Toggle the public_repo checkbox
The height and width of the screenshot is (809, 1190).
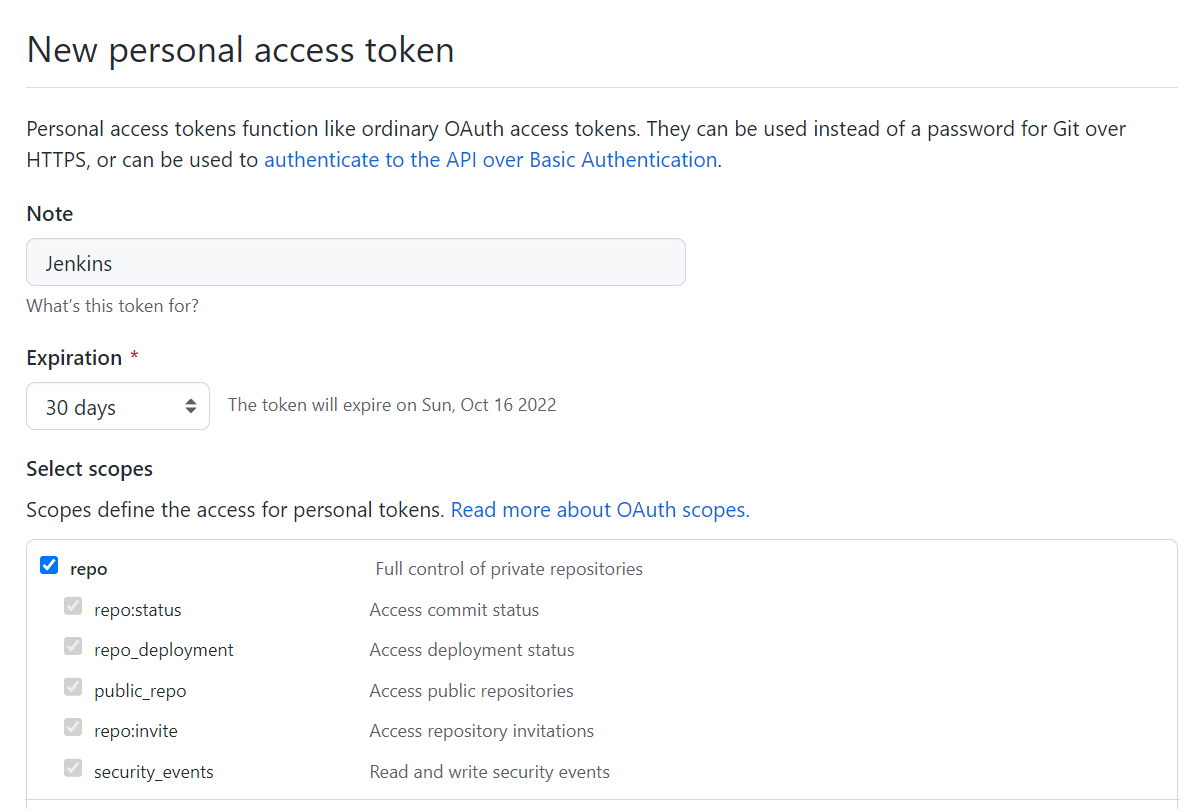pyautogui.click(x=73, y=687)
